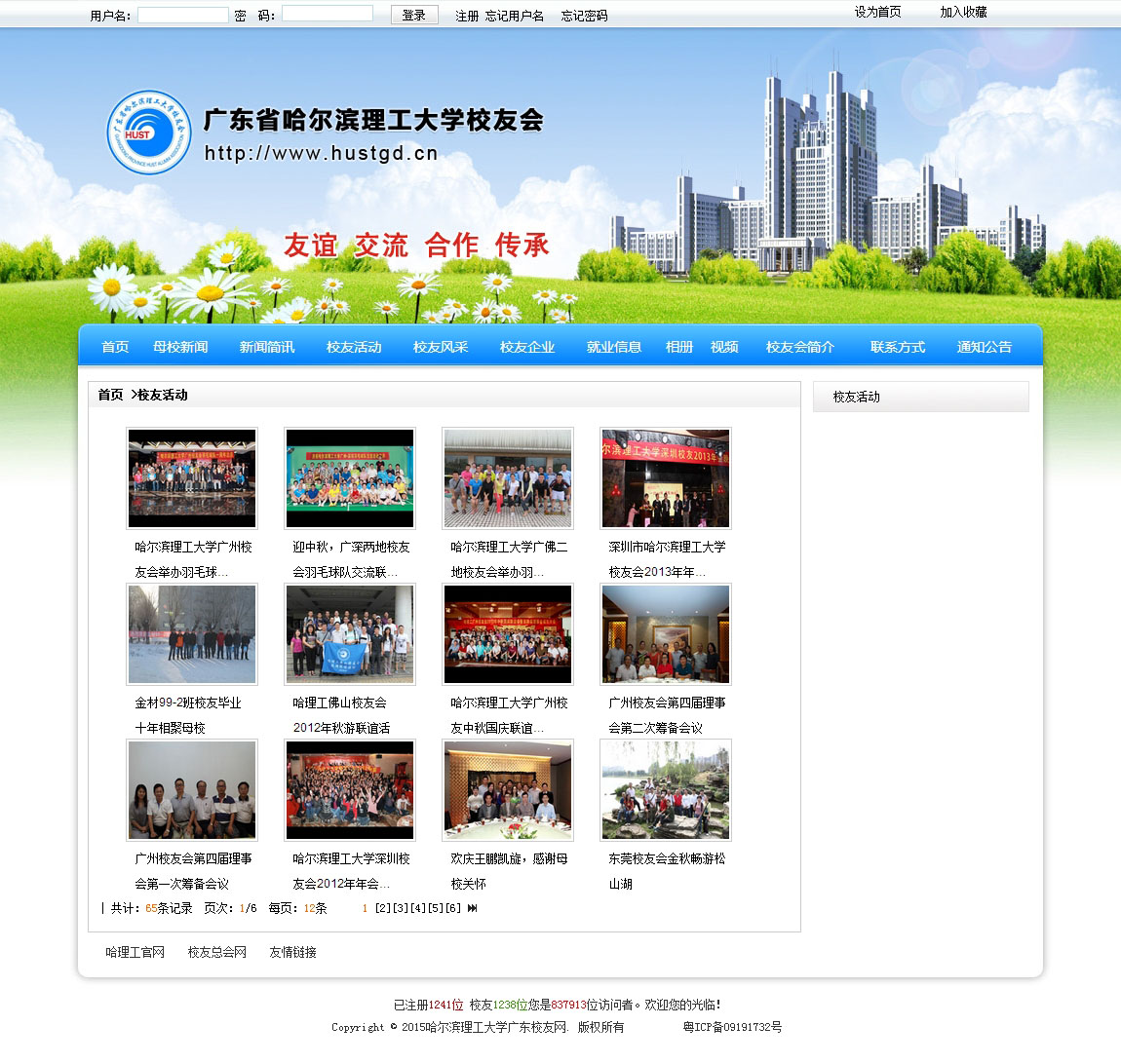Open the 欢庆王鹏凯旋 banquet photo
This screenshot has width=1121, height=1064.
pos(508,789)
